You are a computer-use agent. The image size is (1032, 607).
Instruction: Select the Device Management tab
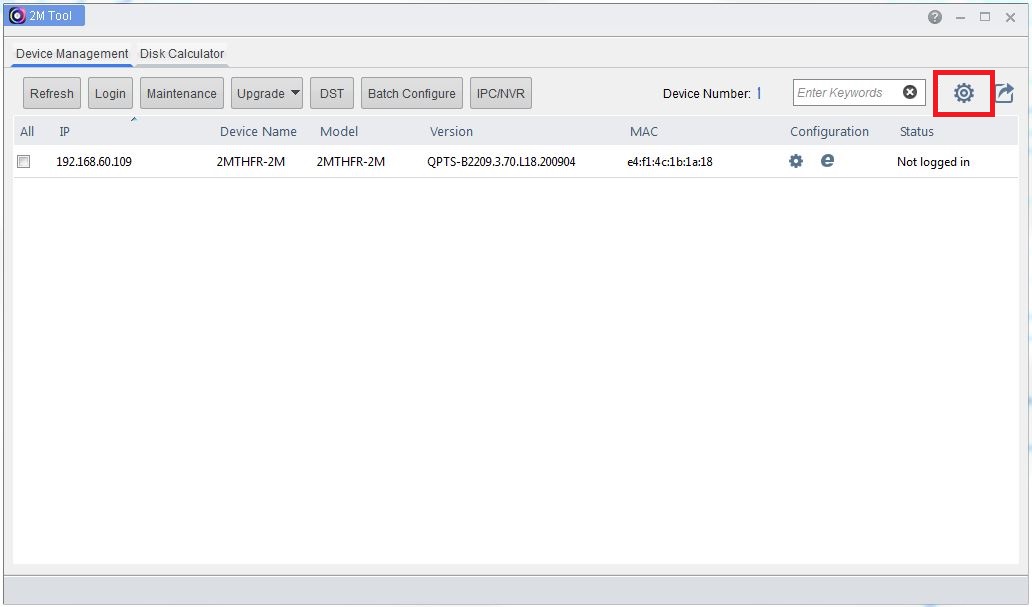coord(72,54)
